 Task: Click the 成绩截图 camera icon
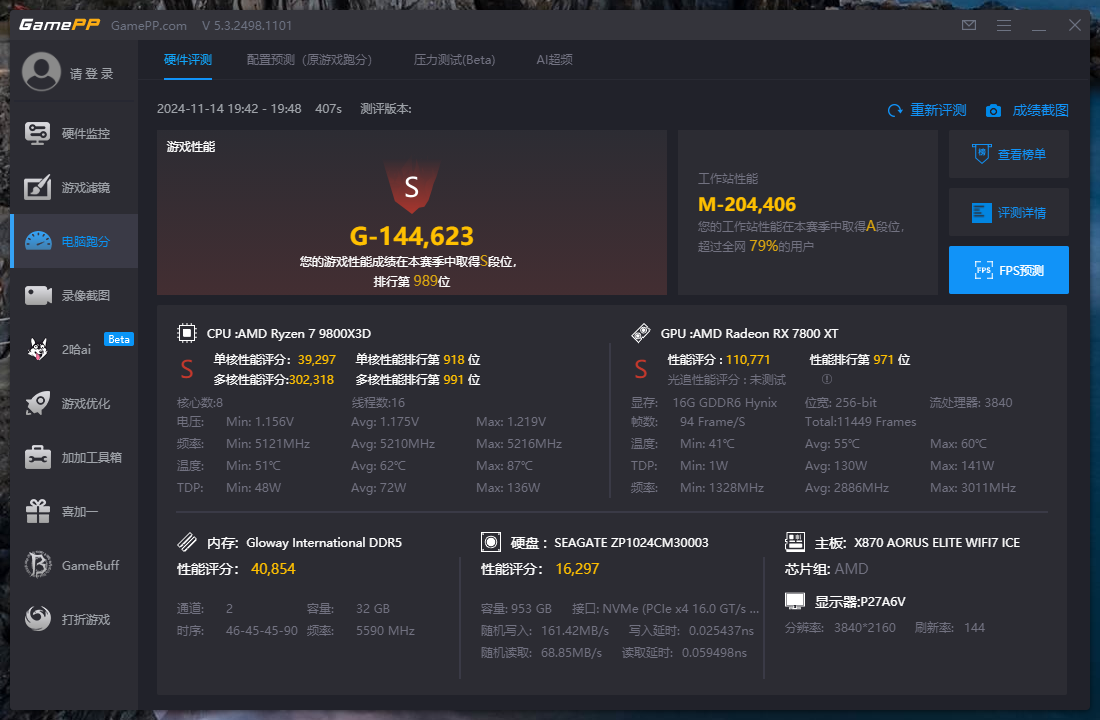pyautogui.click(x=993, y=111)
